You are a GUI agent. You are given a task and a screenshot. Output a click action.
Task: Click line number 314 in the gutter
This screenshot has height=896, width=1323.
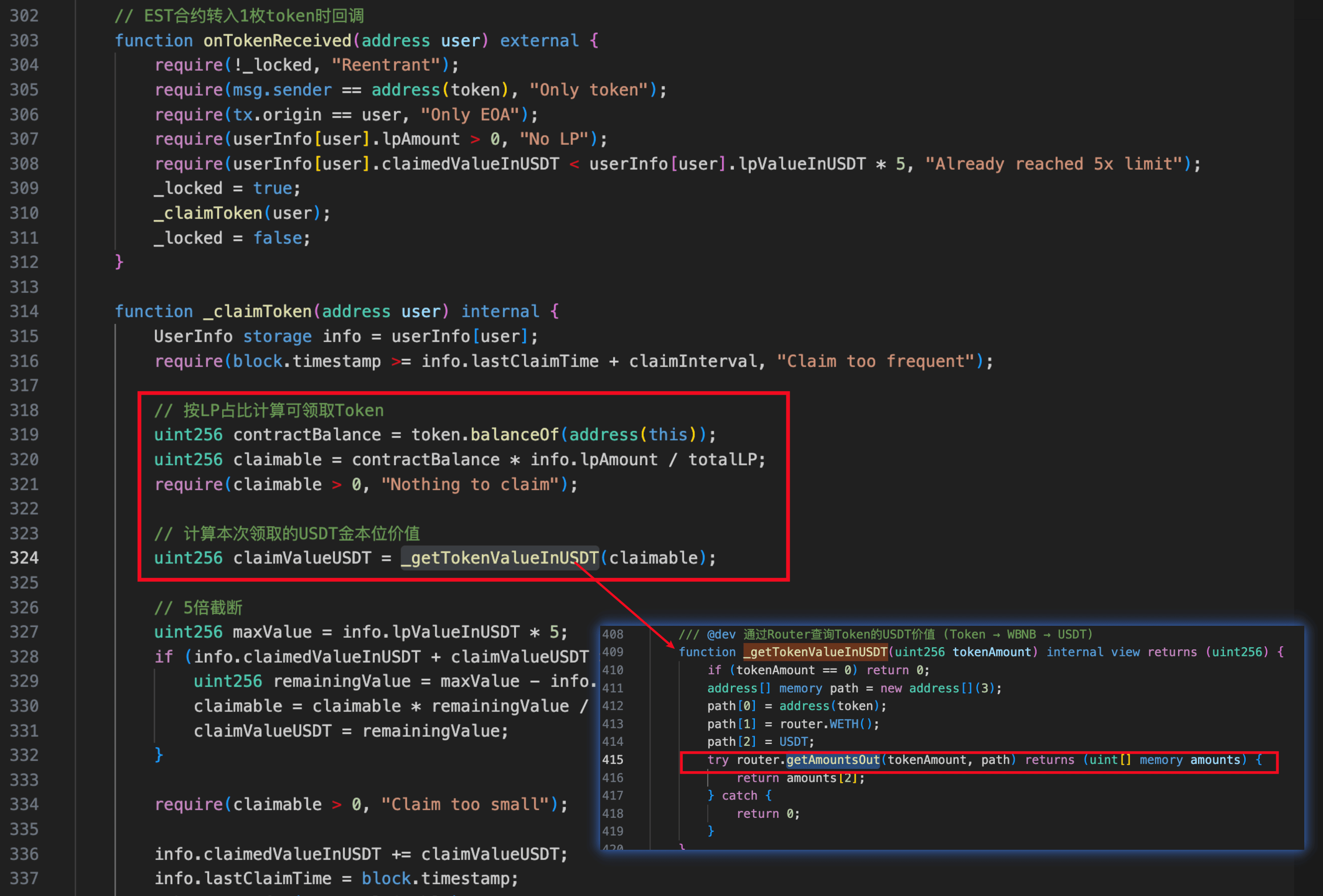point(24,312)
